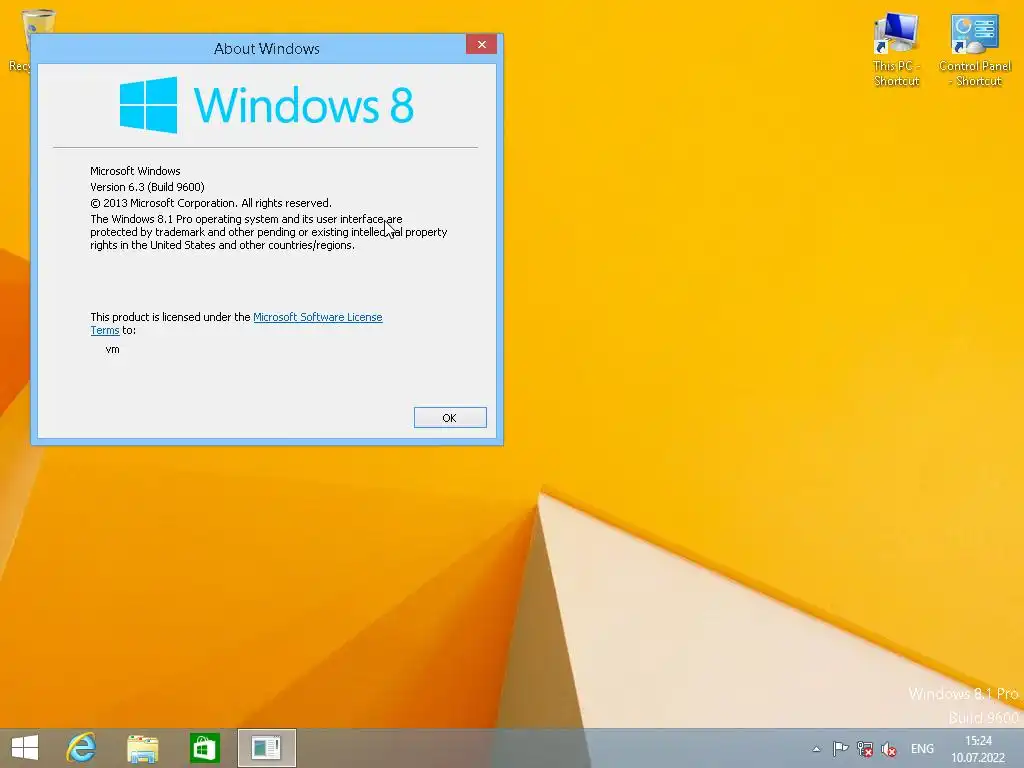This screenshot has height=768, width=1024.
Task: Open Control Panel shortcut on desktop
Action: click(975, 50)
